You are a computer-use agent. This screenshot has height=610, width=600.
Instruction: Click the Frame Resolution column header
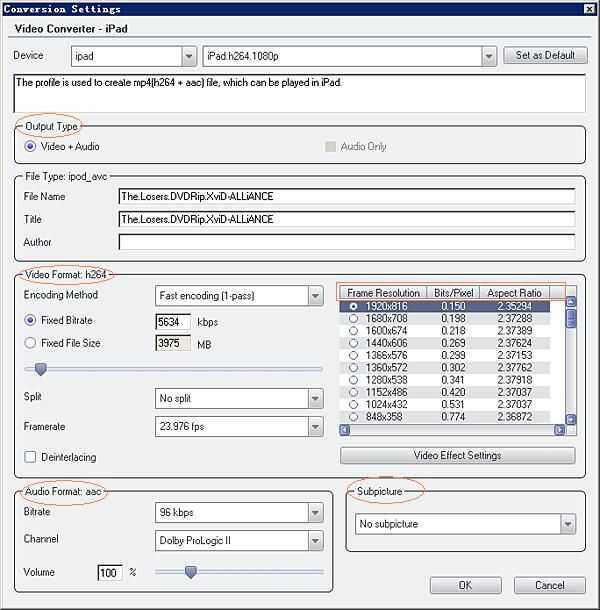383,293
